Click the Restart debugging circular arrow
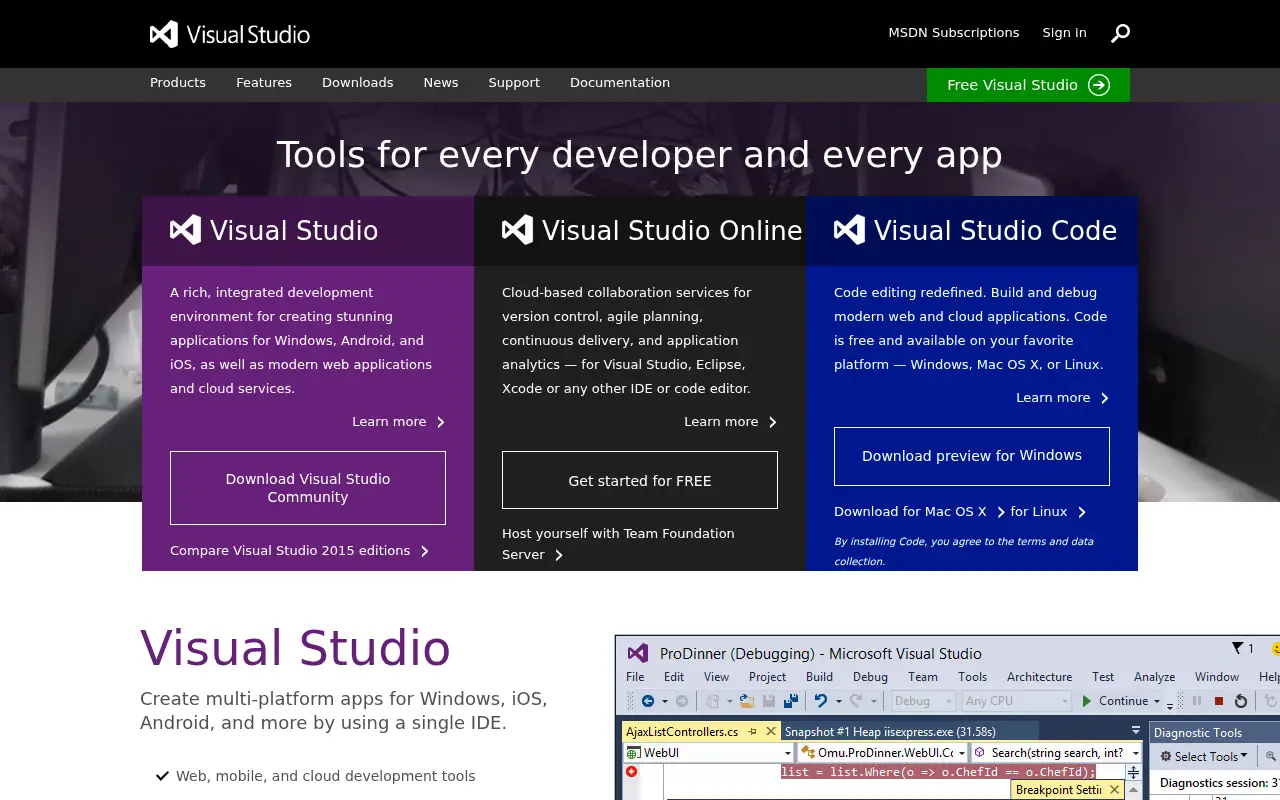Screen dimensions: 1280x800 click(1241, 701)
